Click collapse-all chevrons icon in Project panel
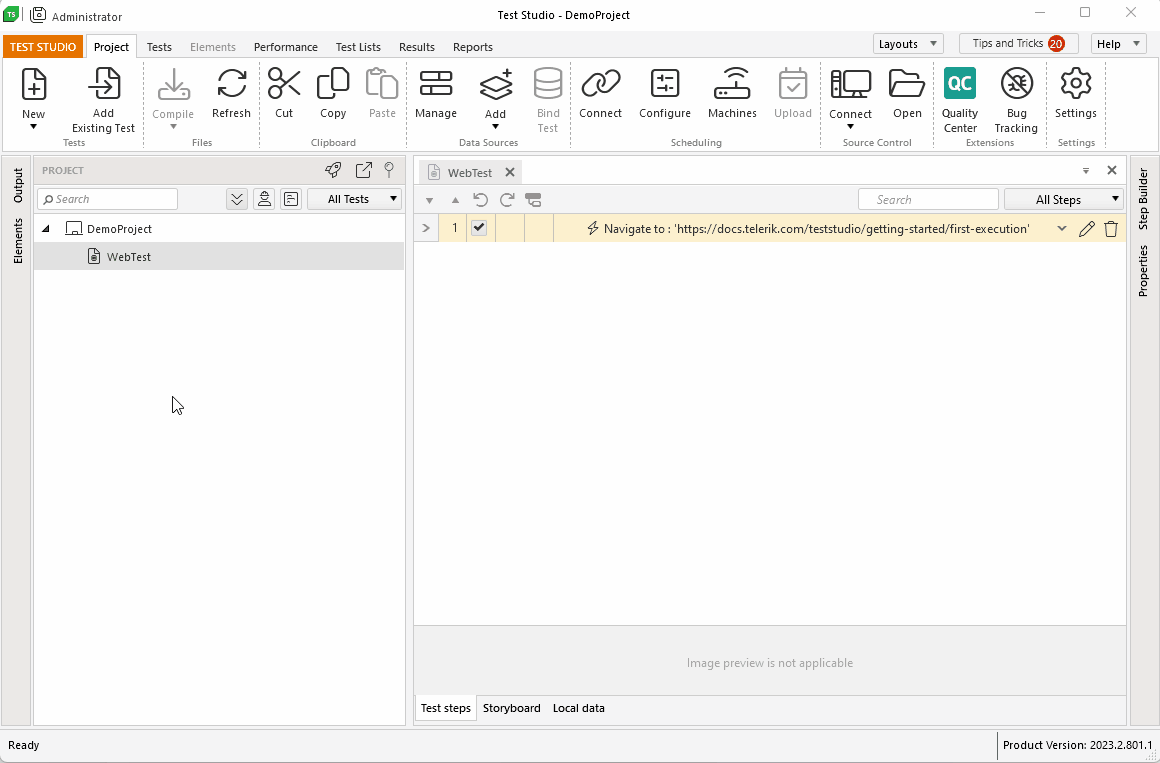 237,199
